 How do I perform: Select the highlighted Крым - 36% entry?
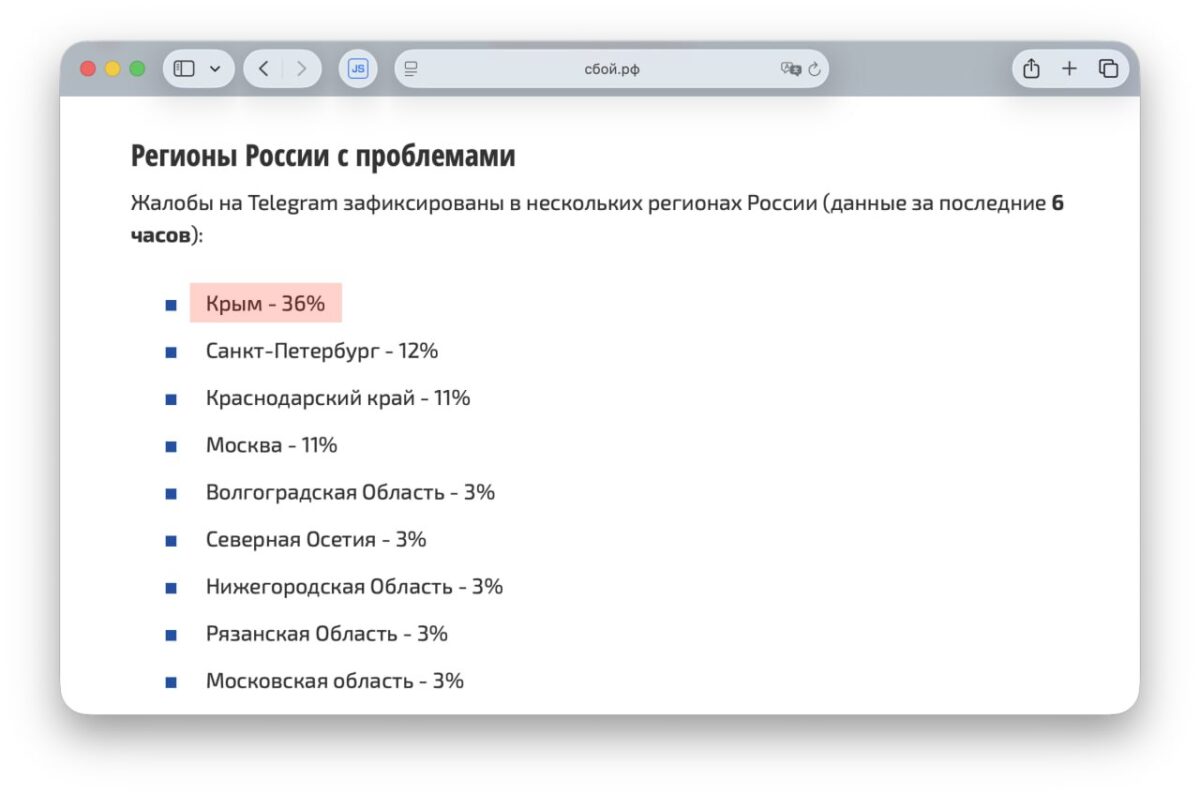click(x=265, y=303)
